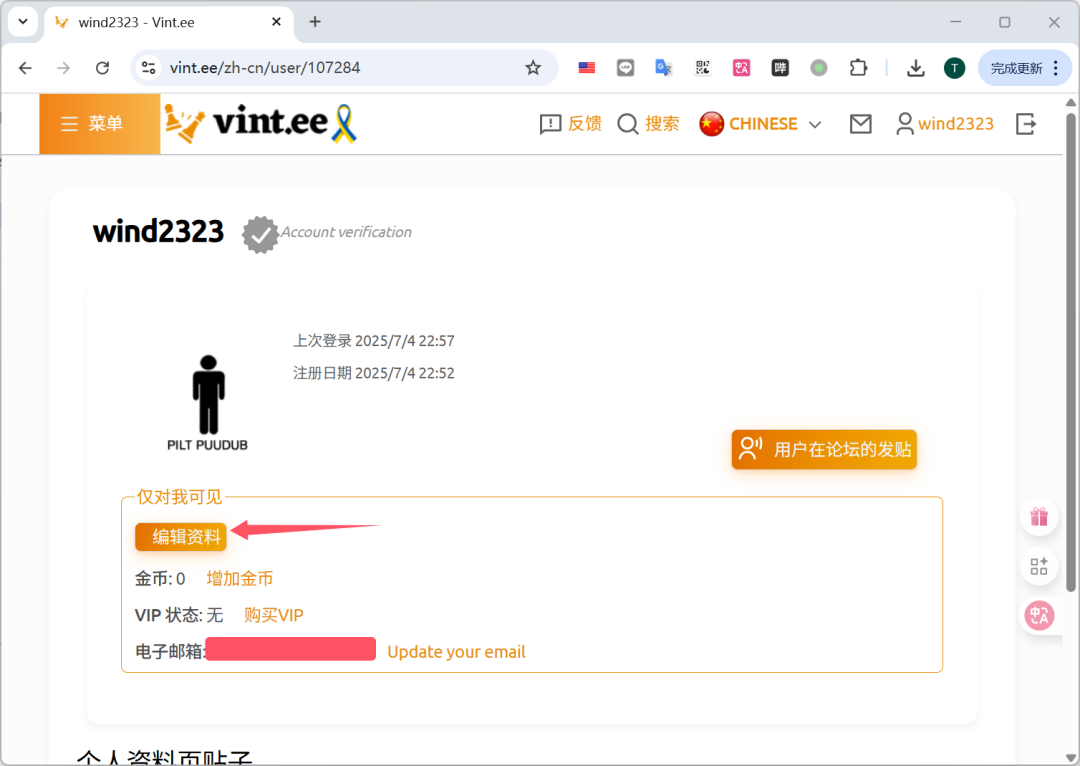This screenshot has width=1080, height=766.
Task: Click the floating gift icon
Action: [x=1039, y=517]
